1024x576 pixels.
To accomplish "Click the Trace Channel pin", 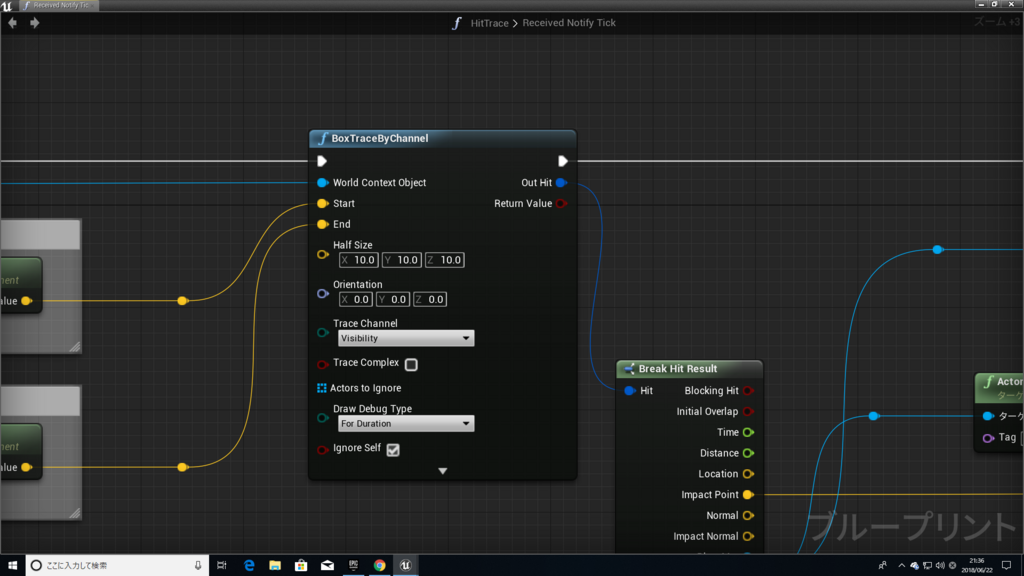I will [x=323, y=333].
